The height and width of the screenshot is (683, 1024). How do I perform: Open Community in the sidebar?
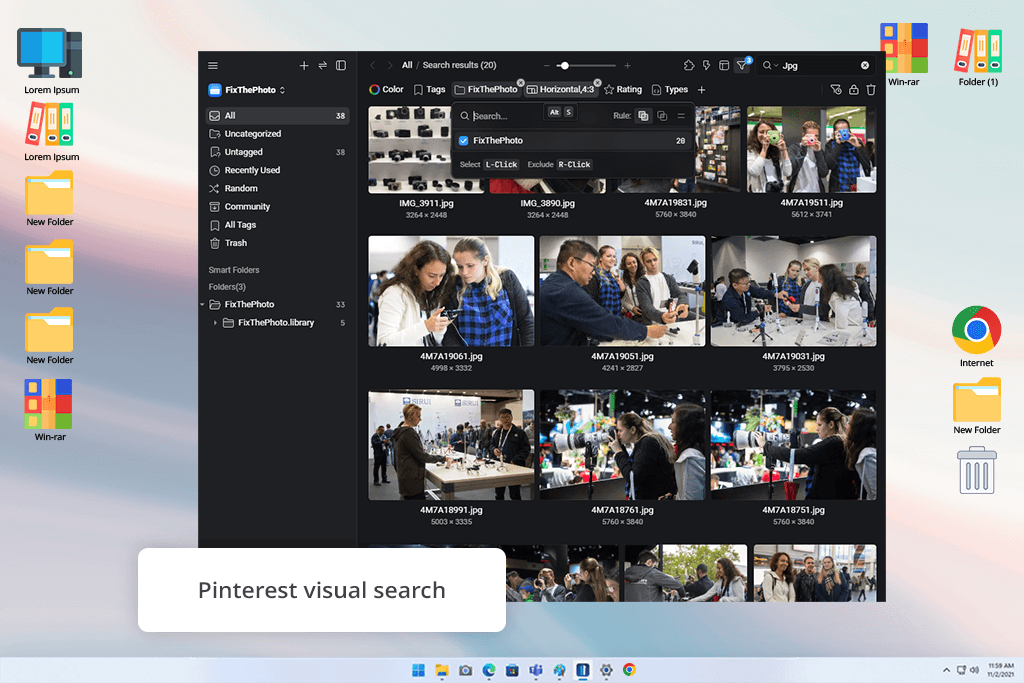pyautogui.click(x=278, y=207)
